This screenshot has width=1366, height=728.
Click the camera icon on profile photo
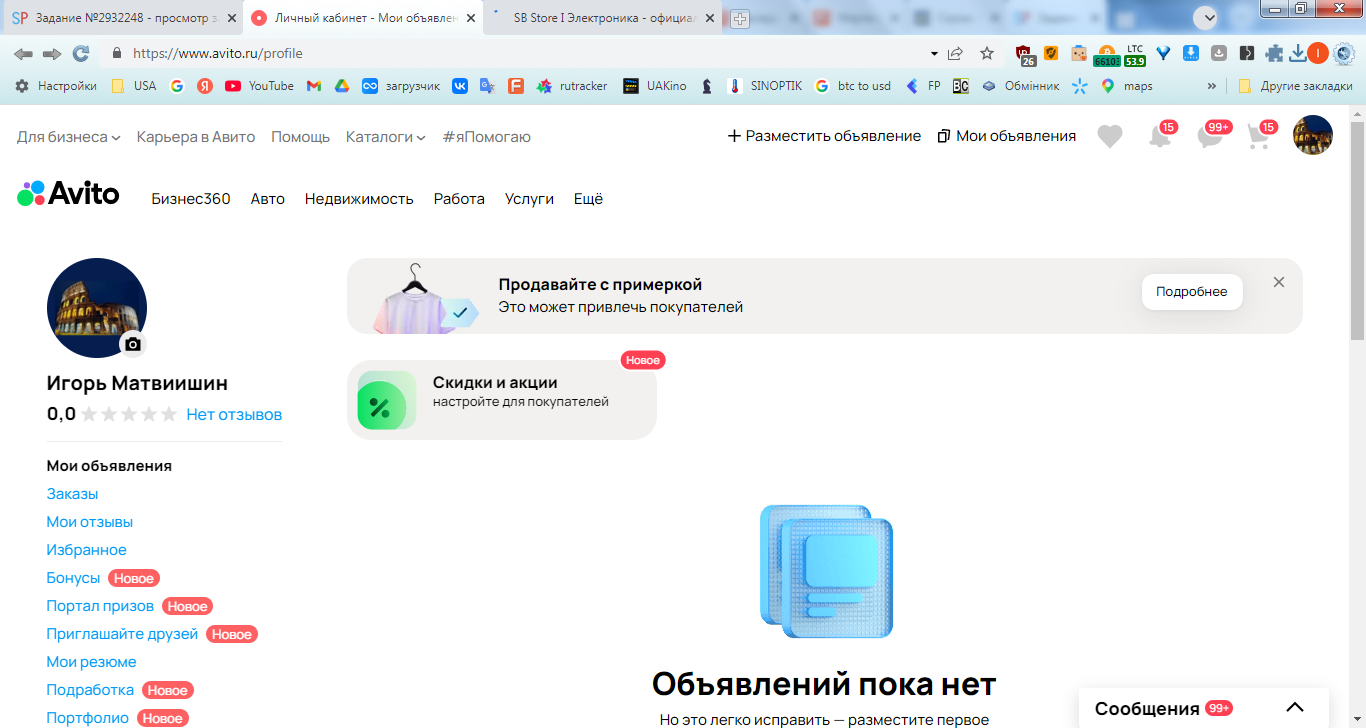[133, 344]
